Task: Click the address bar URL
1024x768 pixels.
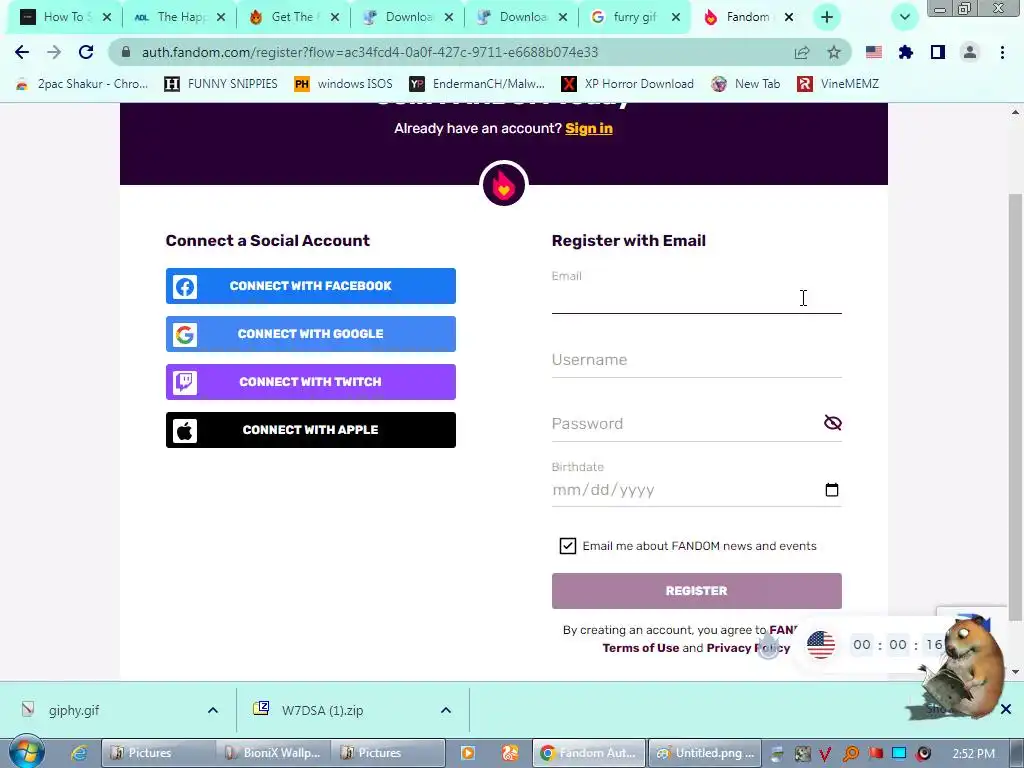Action: [x=370, y=52]
